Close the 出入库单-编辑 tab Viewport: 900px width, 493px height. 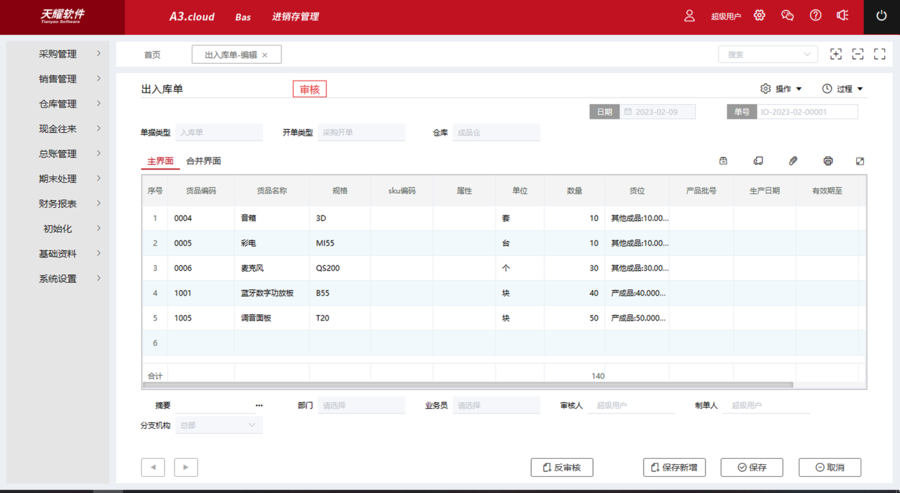[x=265, y=55]
